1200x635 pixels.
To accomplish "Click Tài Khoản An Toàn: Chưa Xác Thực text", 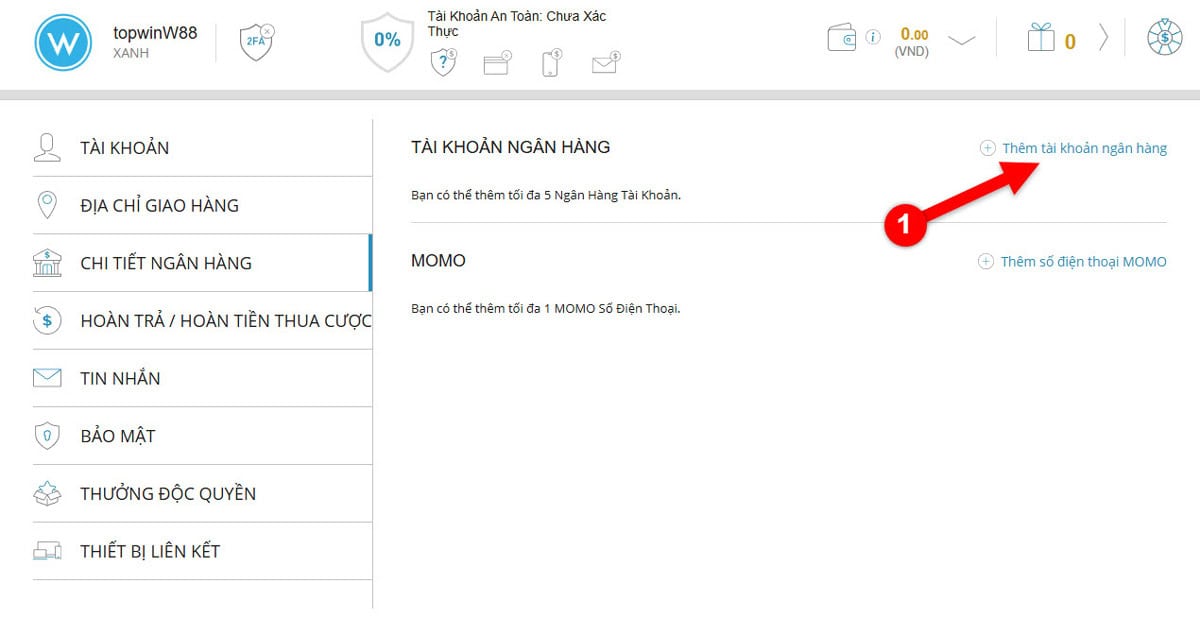I will point(516,24).
